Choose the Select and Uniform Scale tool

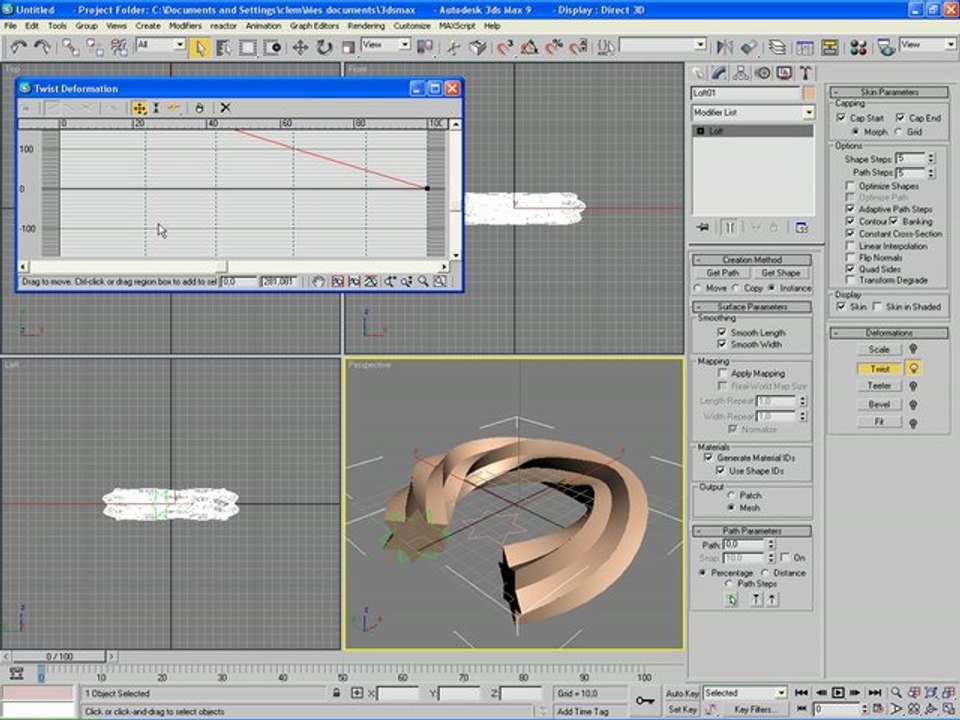[348, 47]
